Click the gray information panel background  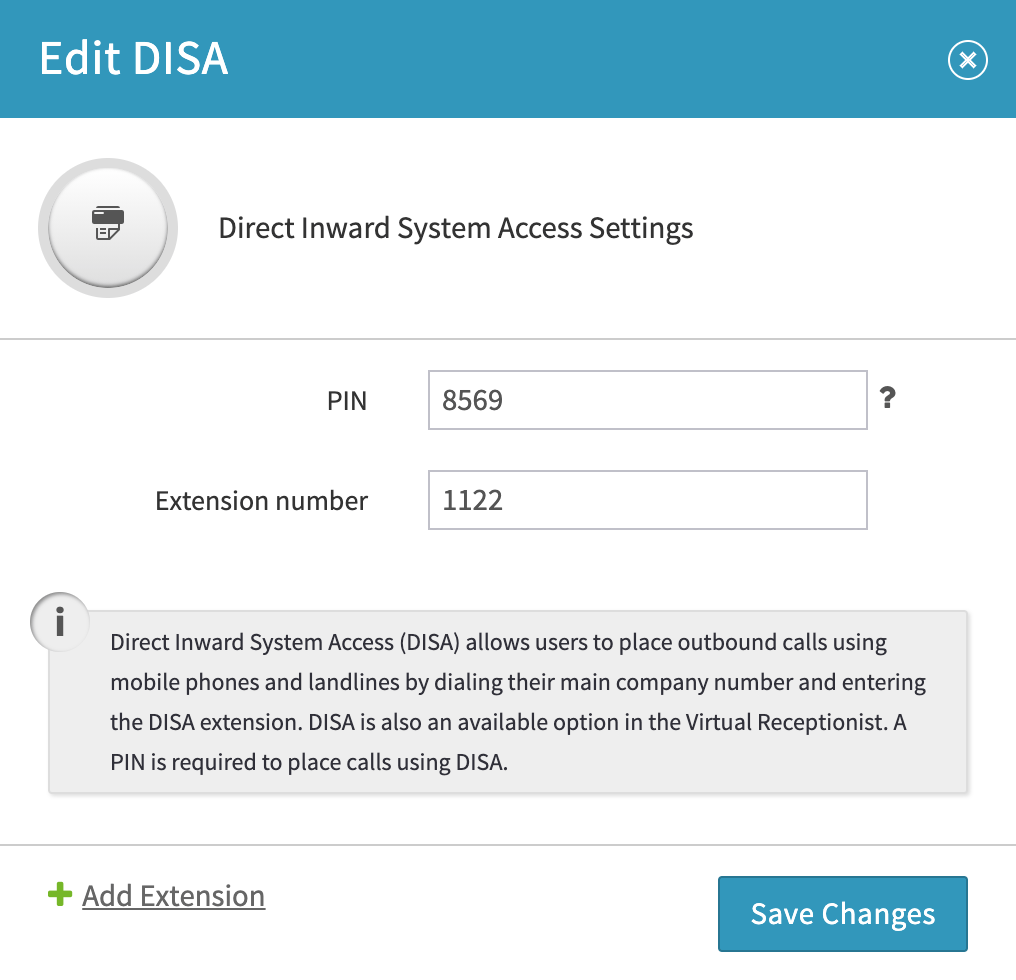click(508, 702)
